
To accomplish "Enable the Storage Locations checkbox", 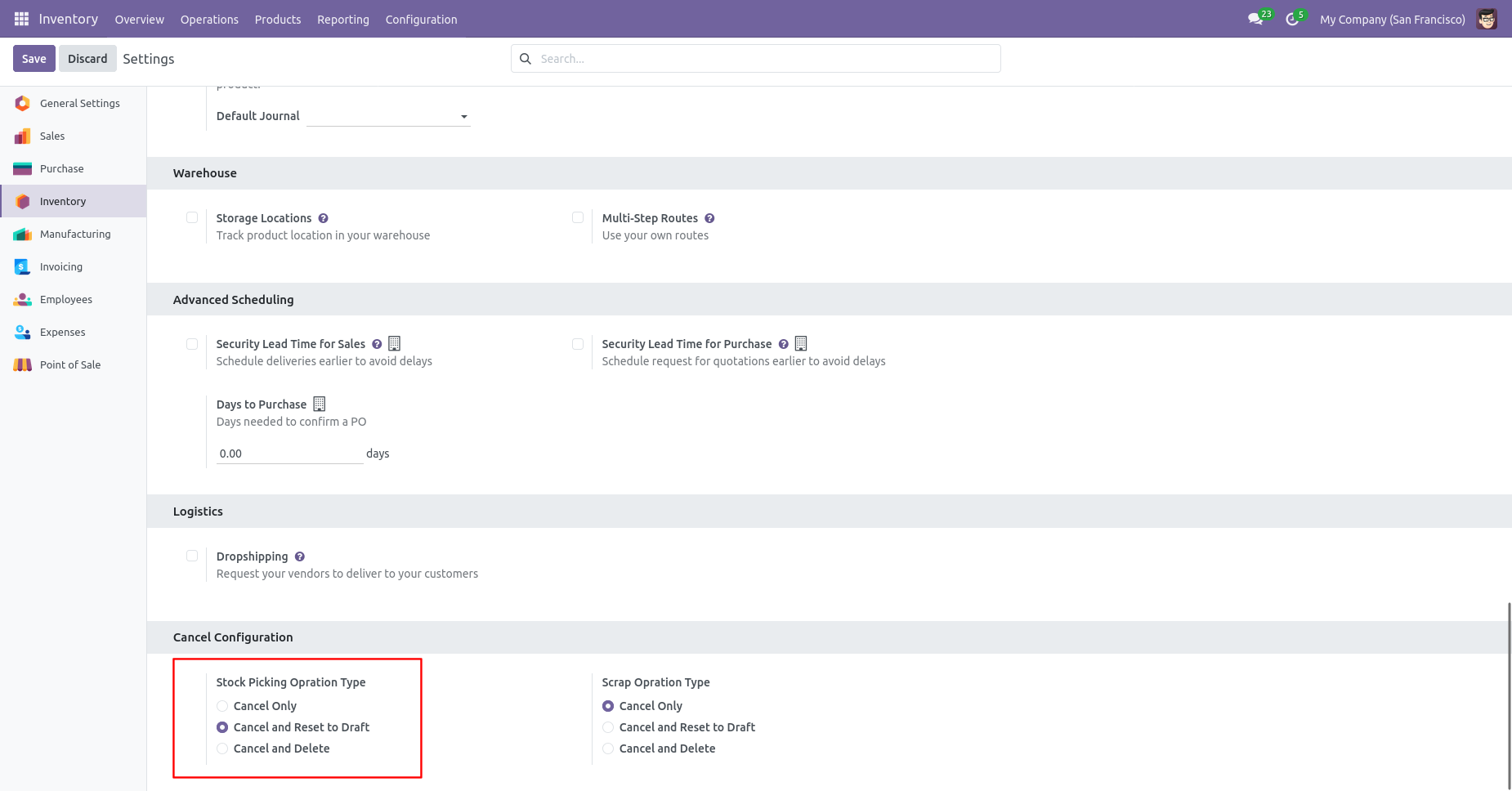I will (x=192, y=217).
